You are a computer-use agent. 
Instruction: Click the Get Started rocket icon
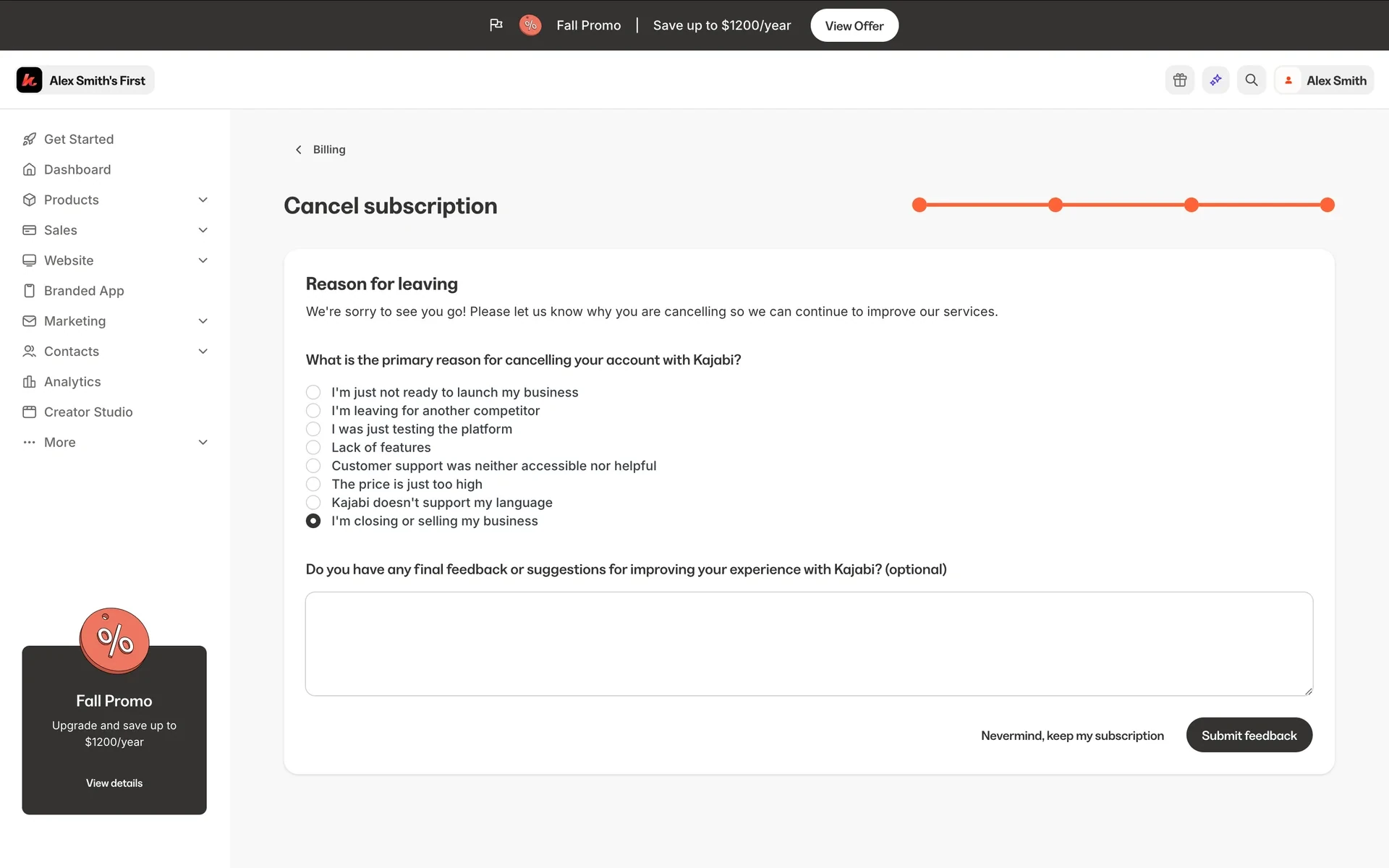coord(30,139)
